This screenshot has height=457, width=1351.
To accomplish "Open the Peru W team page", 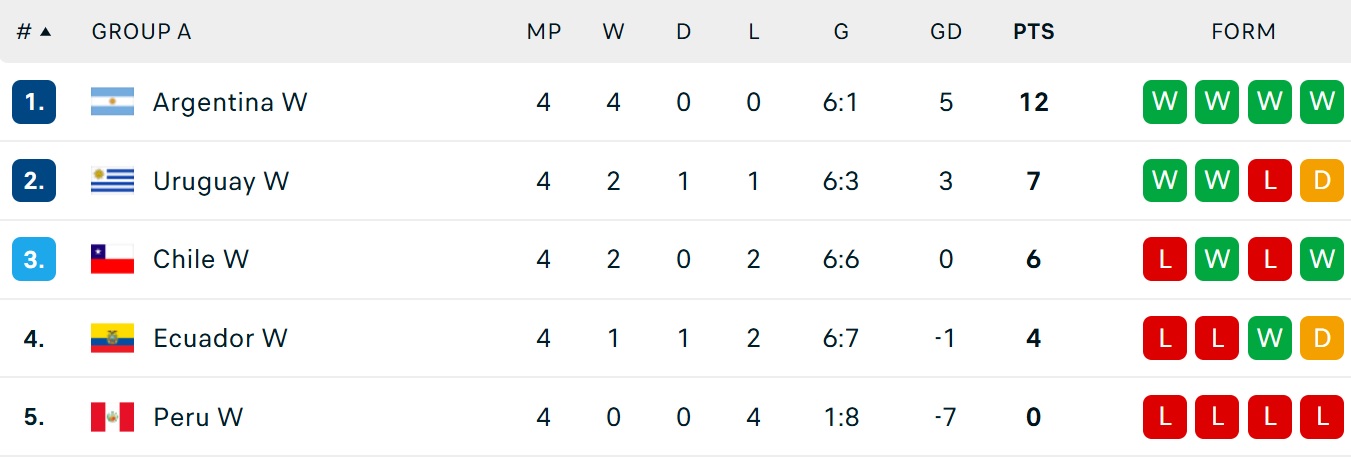I will pos(198,417).
